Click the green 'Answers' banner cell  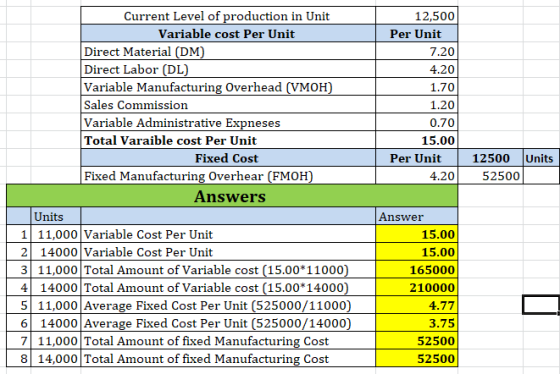pyautogui.click(x=232, y=196)
